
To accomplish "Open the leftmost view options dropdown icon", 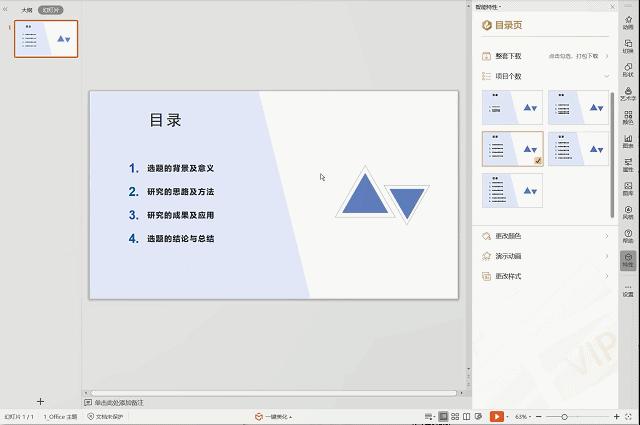I will coord(429,416).
